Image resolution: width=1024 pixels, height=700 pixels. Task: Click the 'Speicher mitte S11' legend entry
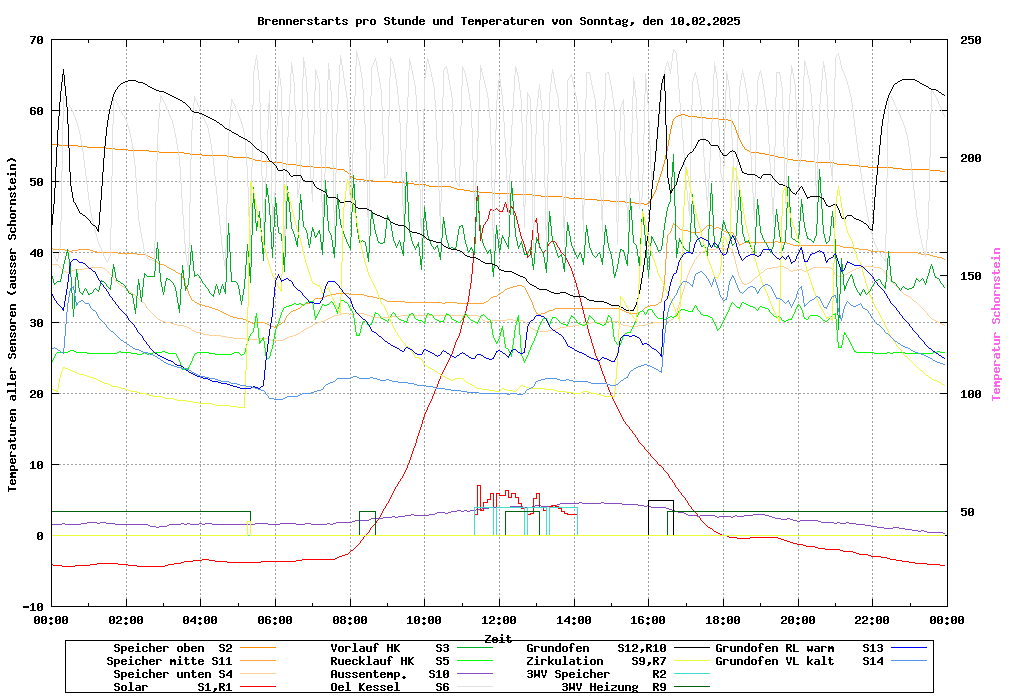[x=169, y=661]
